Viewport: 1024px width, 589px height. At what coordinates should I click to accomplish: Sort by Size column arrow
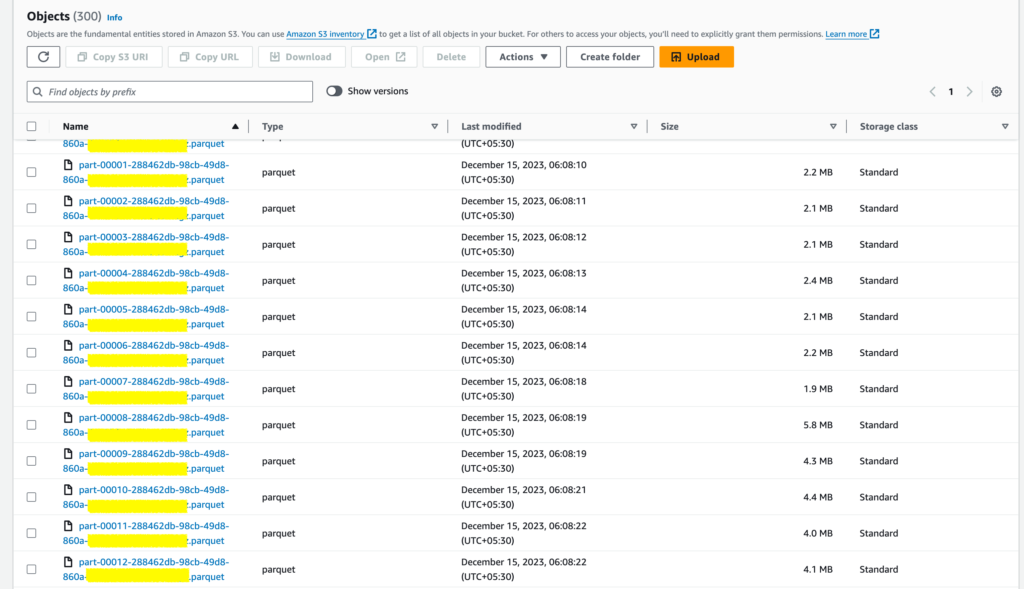coord(833,127)
